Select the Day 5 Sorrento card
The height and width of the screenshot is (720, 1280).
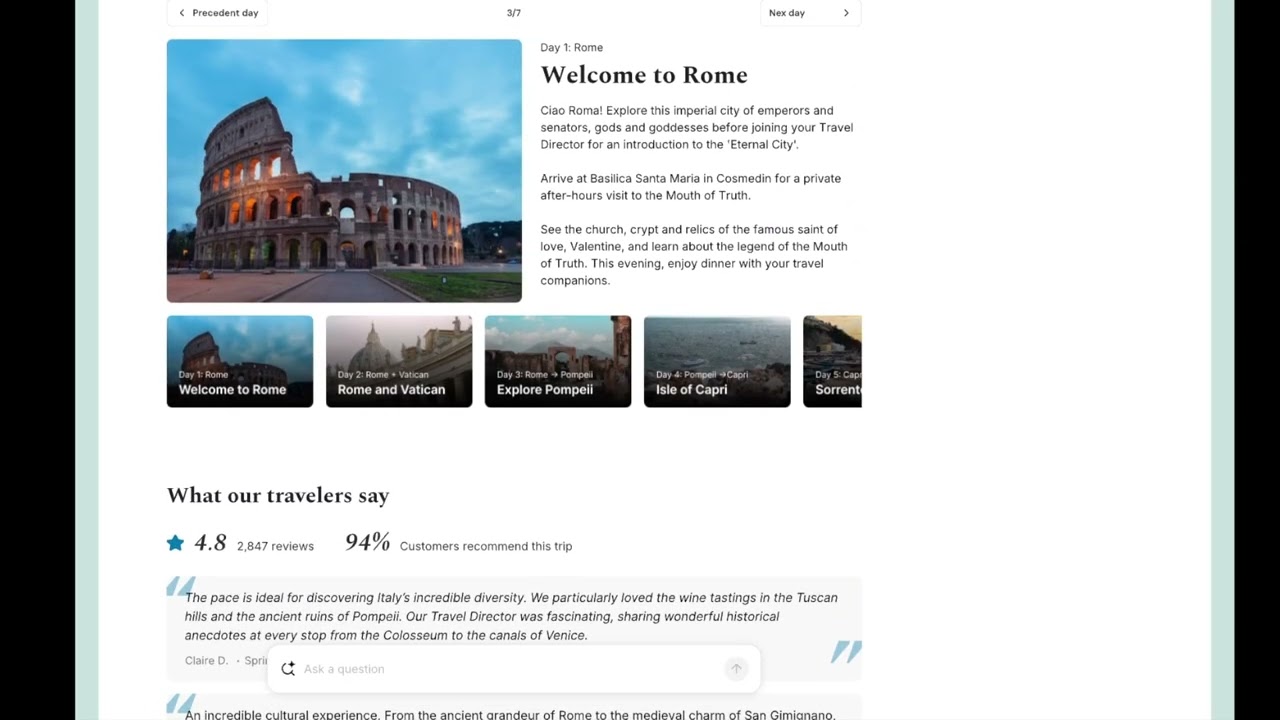point(832,361)
